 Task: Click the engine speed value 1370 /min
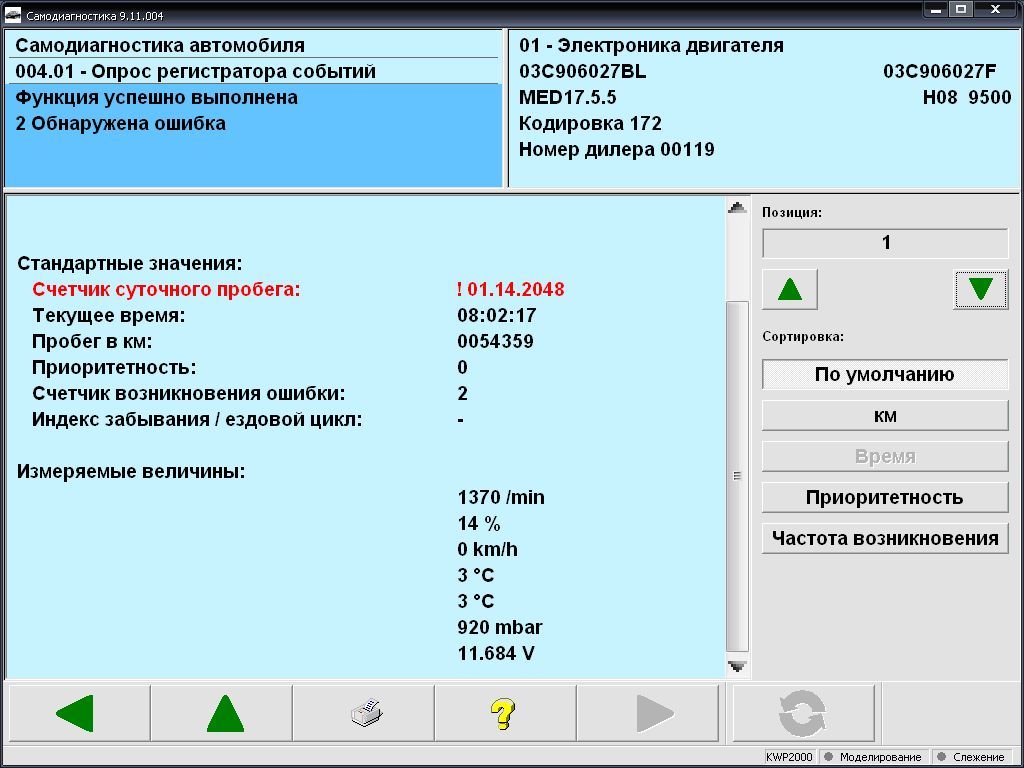pos(502,498)
